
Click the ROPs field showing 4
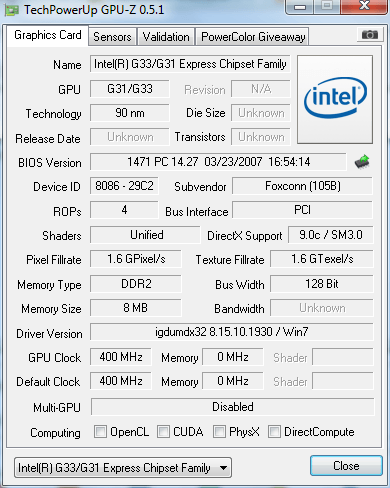click(124, 210)
